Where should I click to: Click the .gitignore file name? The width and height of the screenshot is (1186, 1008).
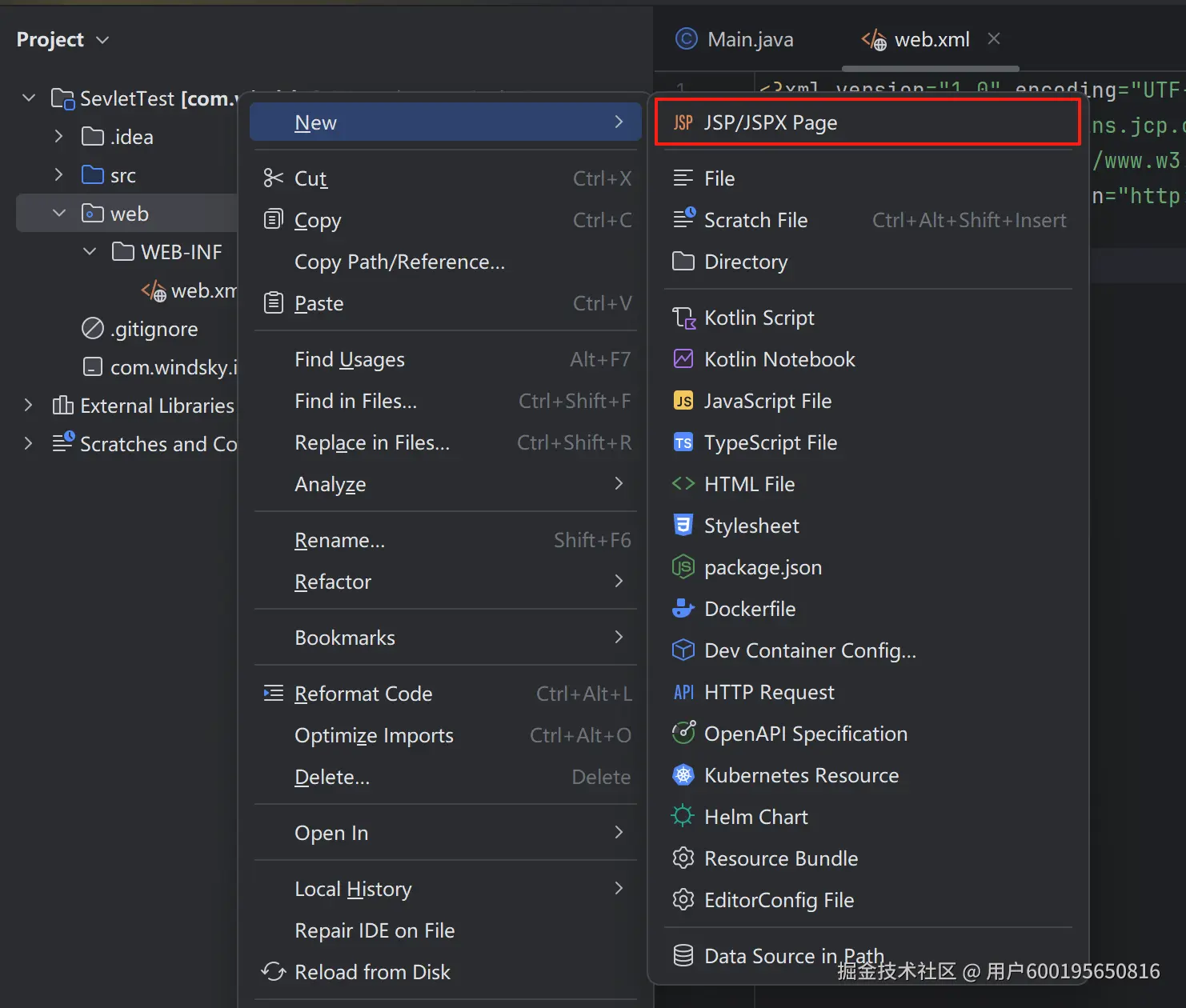(x=154, y=329)
